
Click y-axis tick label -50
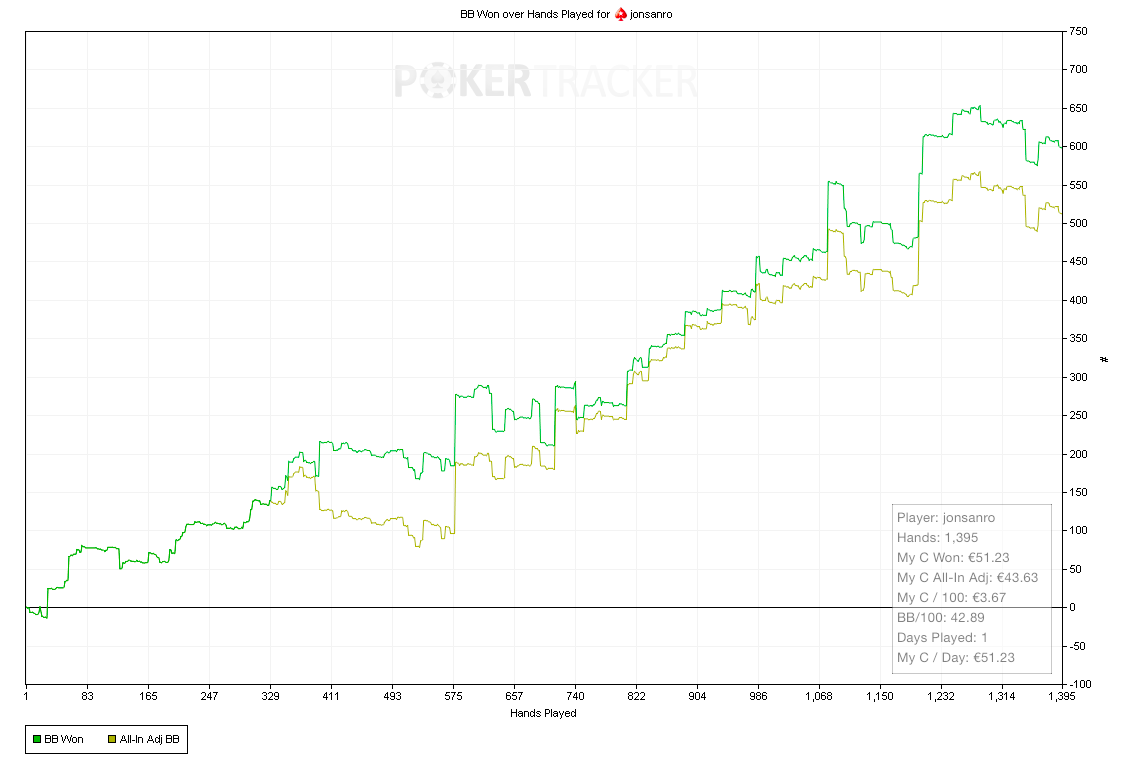pos(1078,646)
